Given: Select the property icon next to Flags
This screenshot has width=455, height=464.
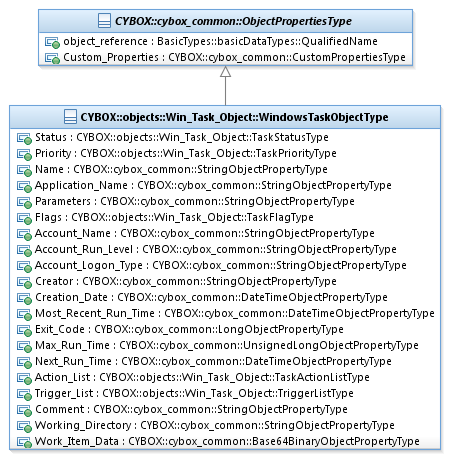Looking at the screenshot, I should [x=24, y=218].
